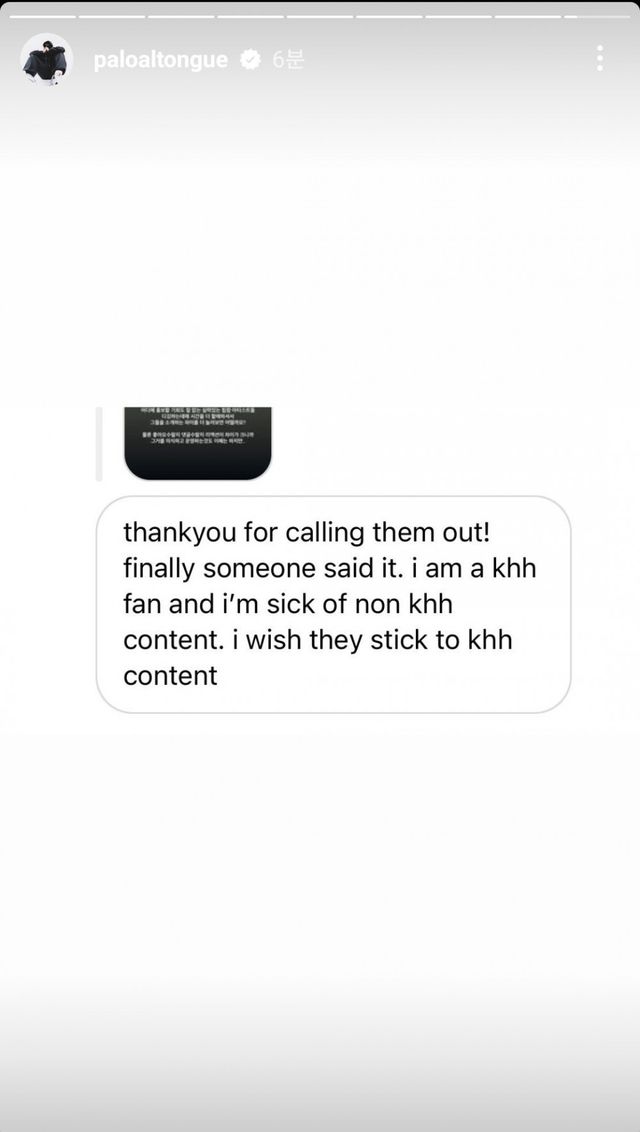
Task: Click the word 'content' on bubble's last line
Action: (170, 676)
